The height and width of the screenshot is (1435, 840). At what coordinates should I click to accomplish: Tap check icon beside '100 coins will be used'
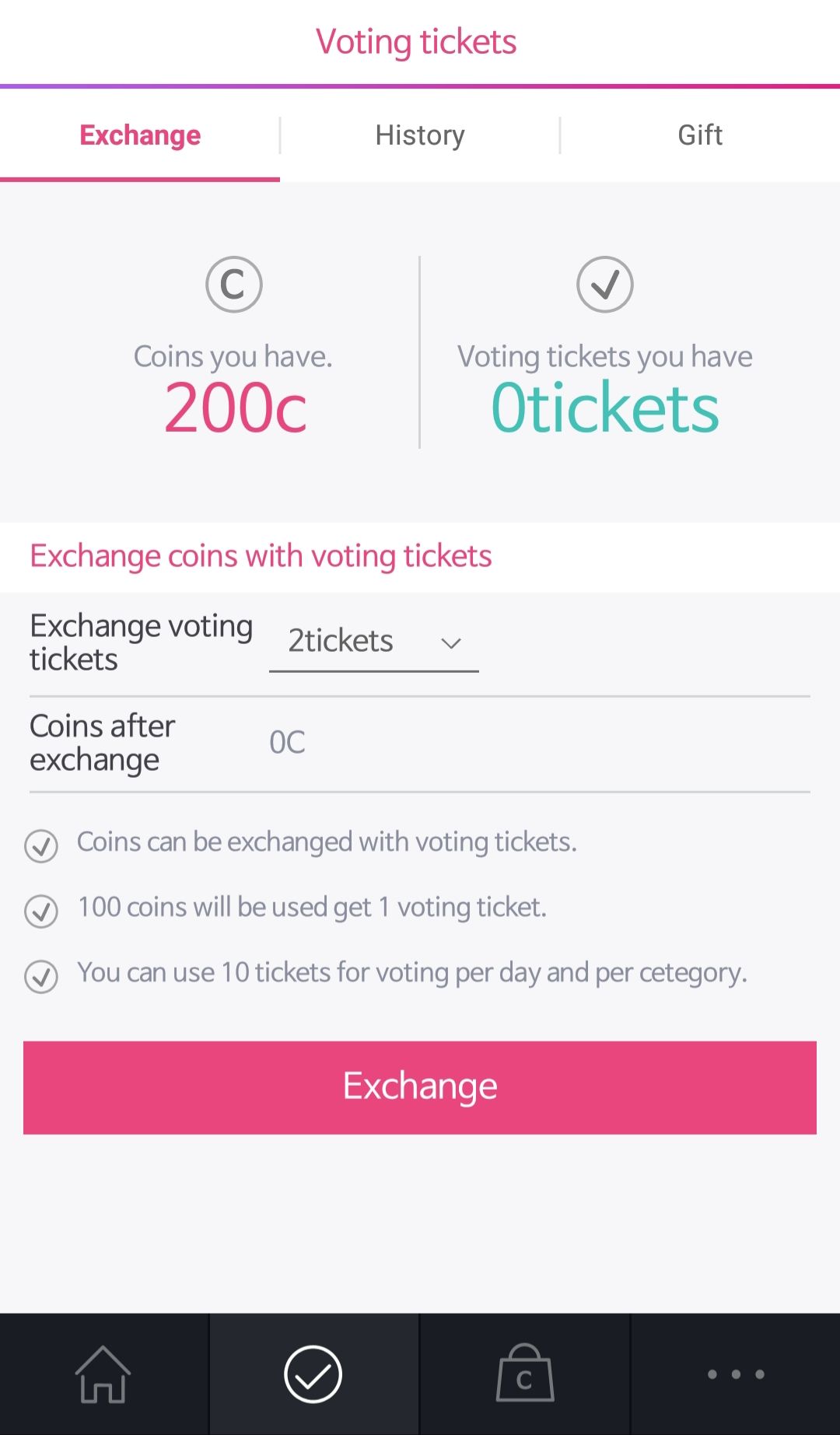click(x=41, y=911)
